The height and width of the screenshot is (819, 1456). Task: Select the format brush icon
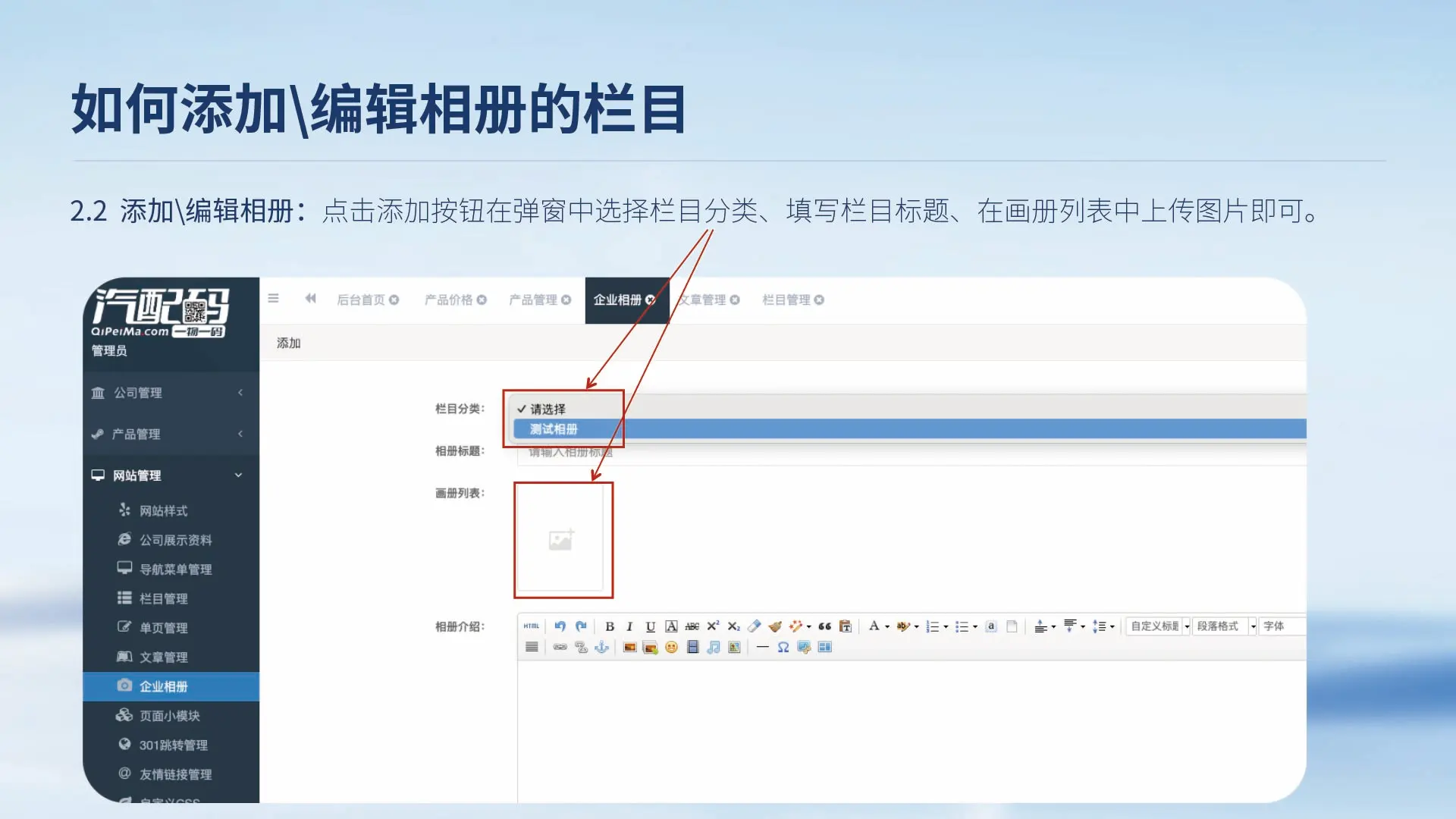tap(775, 626)
